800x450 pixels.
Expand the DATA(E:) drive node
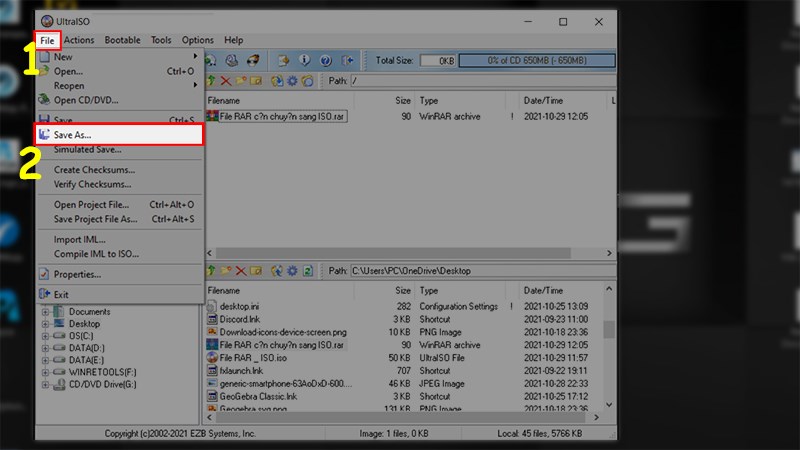tap(45, 360)
